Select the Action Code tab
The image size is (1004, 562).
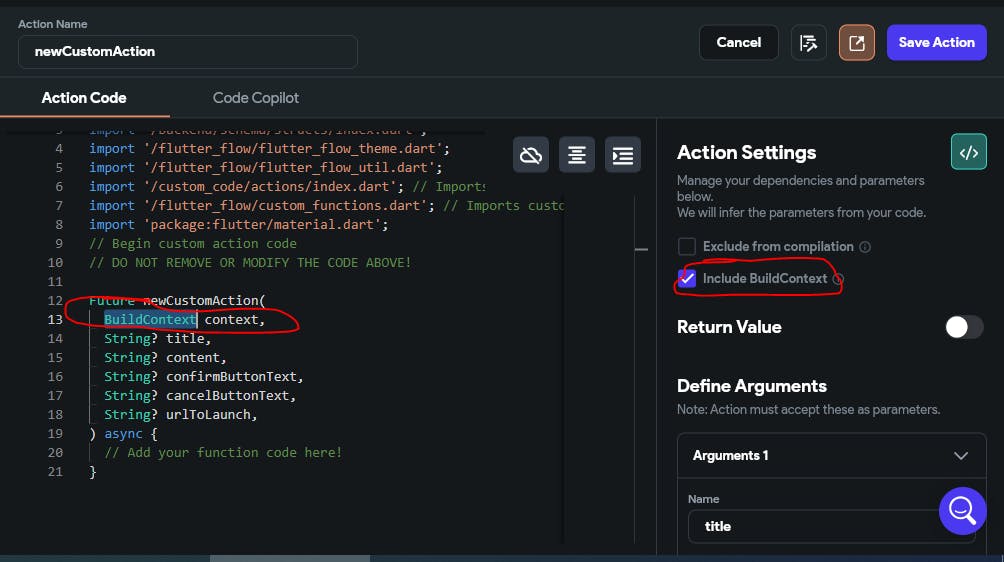coord(84,98)
